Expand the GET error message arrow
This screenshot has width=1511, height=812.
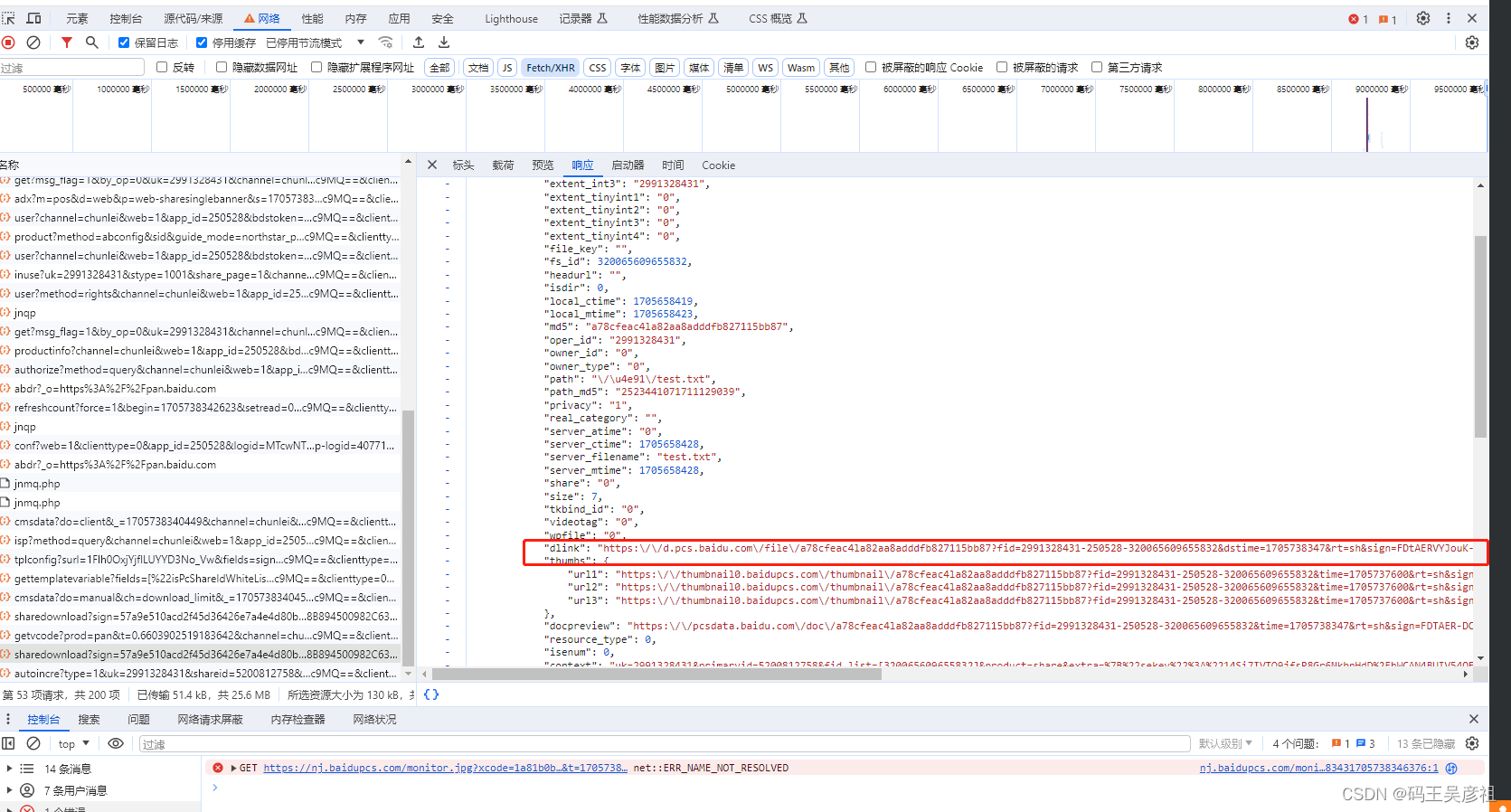point(233,768)
